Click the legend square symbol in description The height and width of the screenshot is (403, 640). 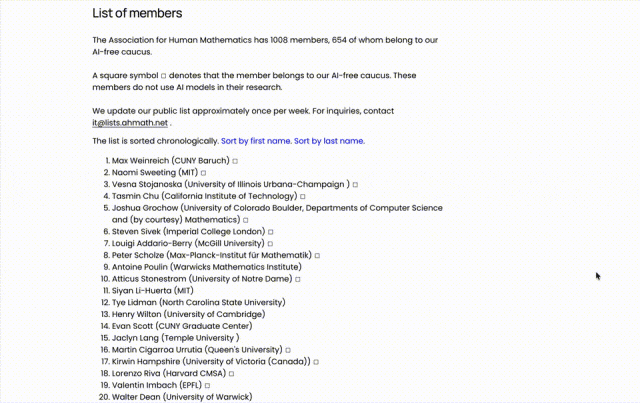pos(163,76)
